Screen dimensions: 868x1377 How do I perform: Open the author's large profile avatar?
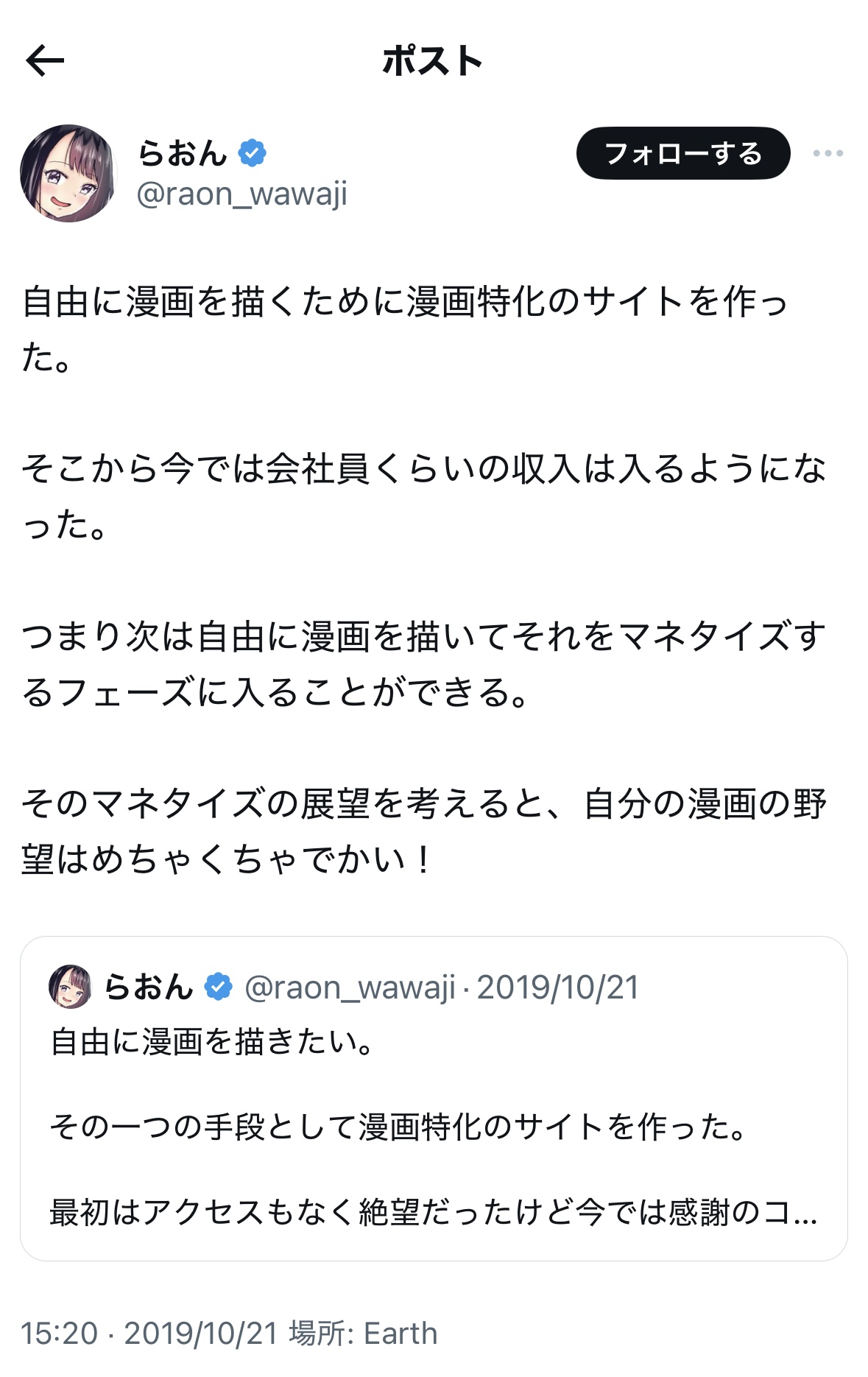[x=68, y=174]
